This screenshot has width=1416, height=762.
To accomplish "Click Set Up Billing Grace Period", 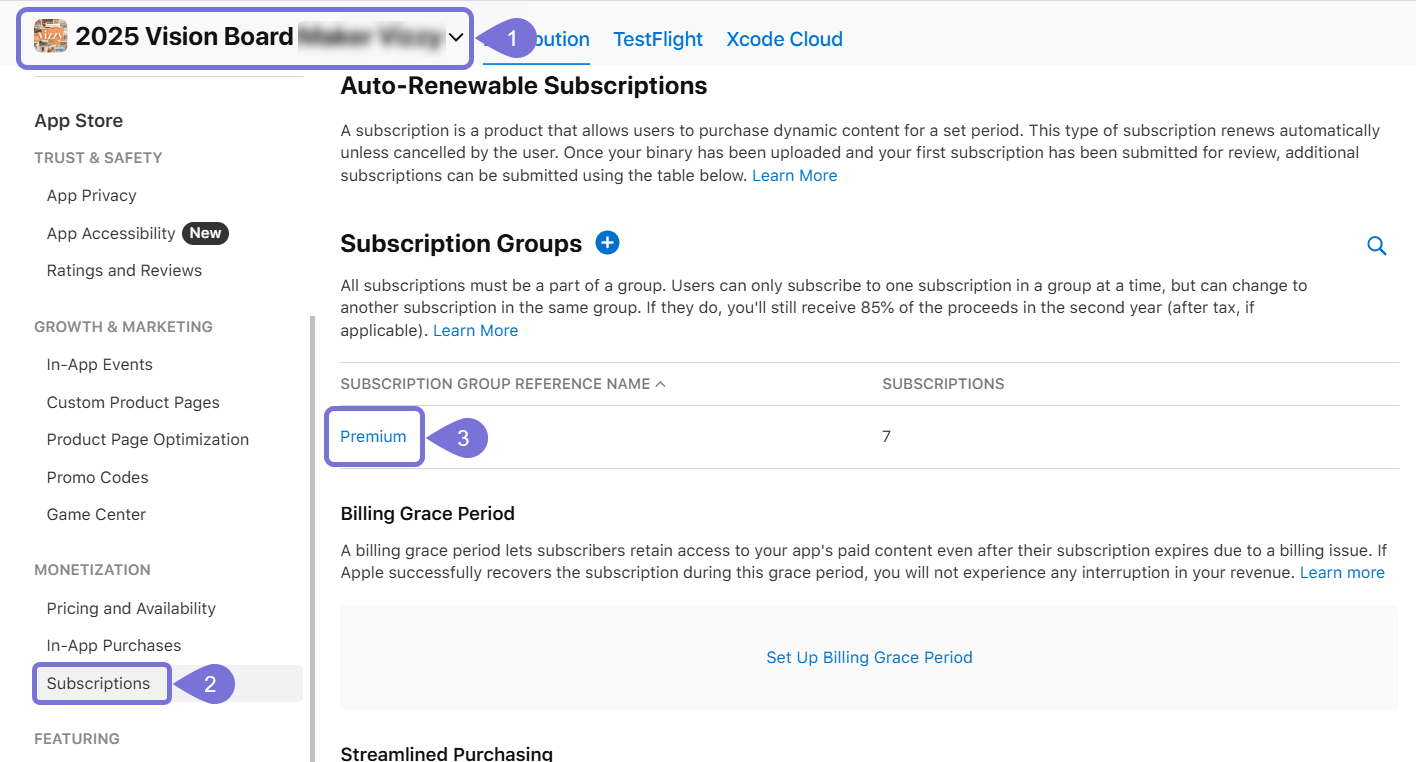I will click(869, 657).
